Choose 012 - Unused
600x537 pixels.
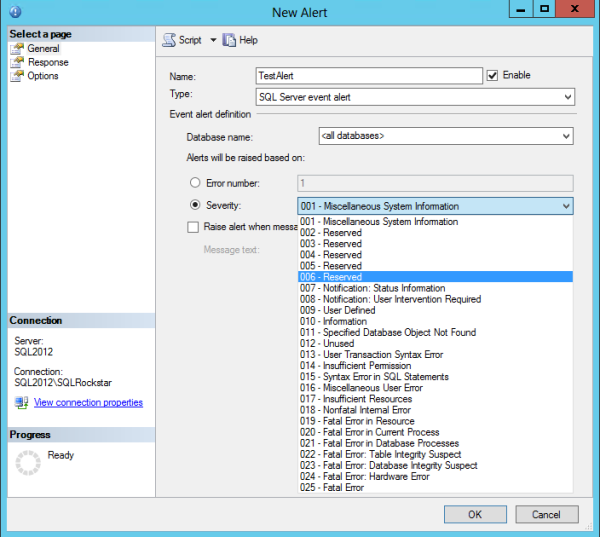[x=435, y=343]
